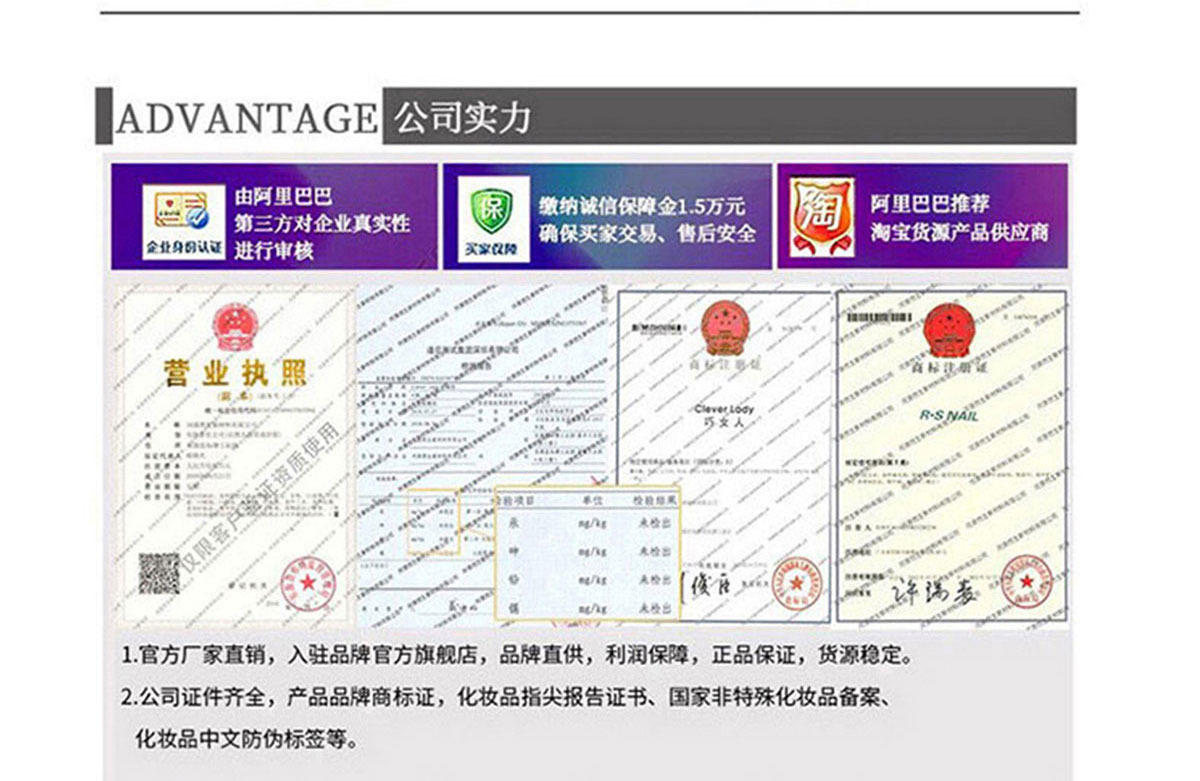The width and height of the screenshot is (1200, 781).
Task: Click the 汞 row in the test table
Action: tap(588, 523)
